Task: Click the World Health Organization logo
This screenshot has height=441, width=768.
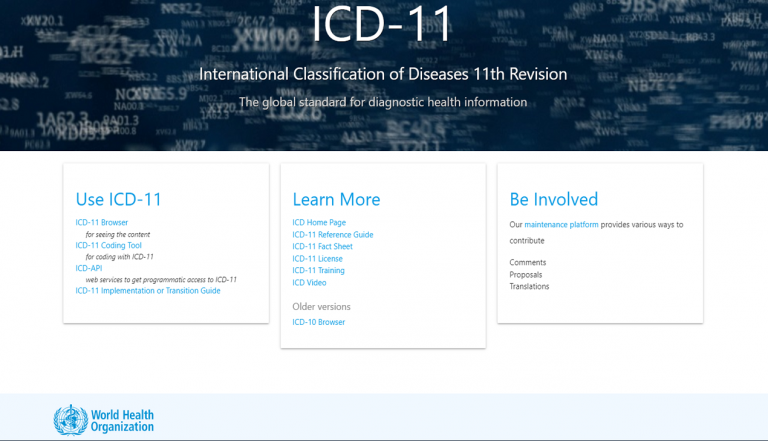Action: 104,420
